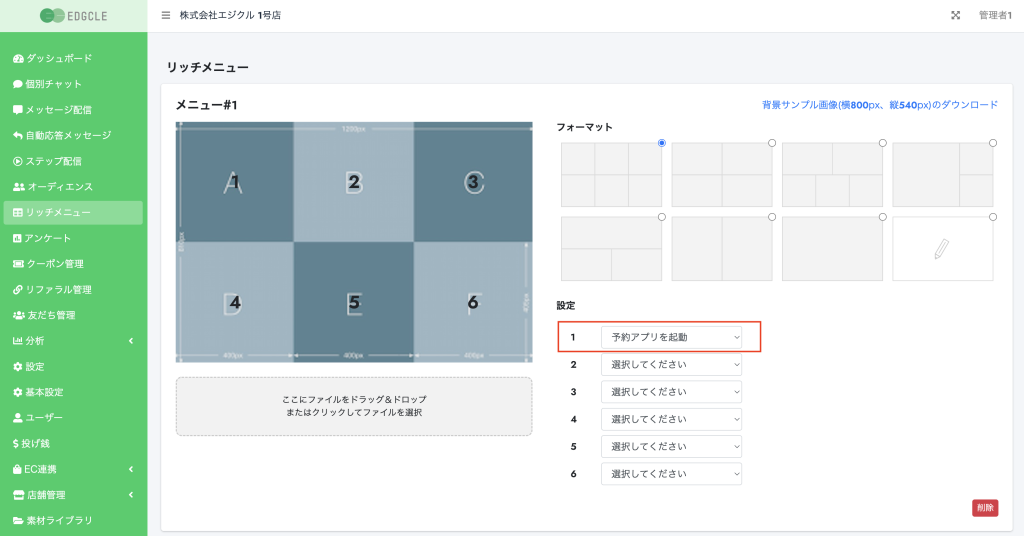Click the hamburger menu icon in header
This screenshot has height=536, width=1024.
pos(166,15)
